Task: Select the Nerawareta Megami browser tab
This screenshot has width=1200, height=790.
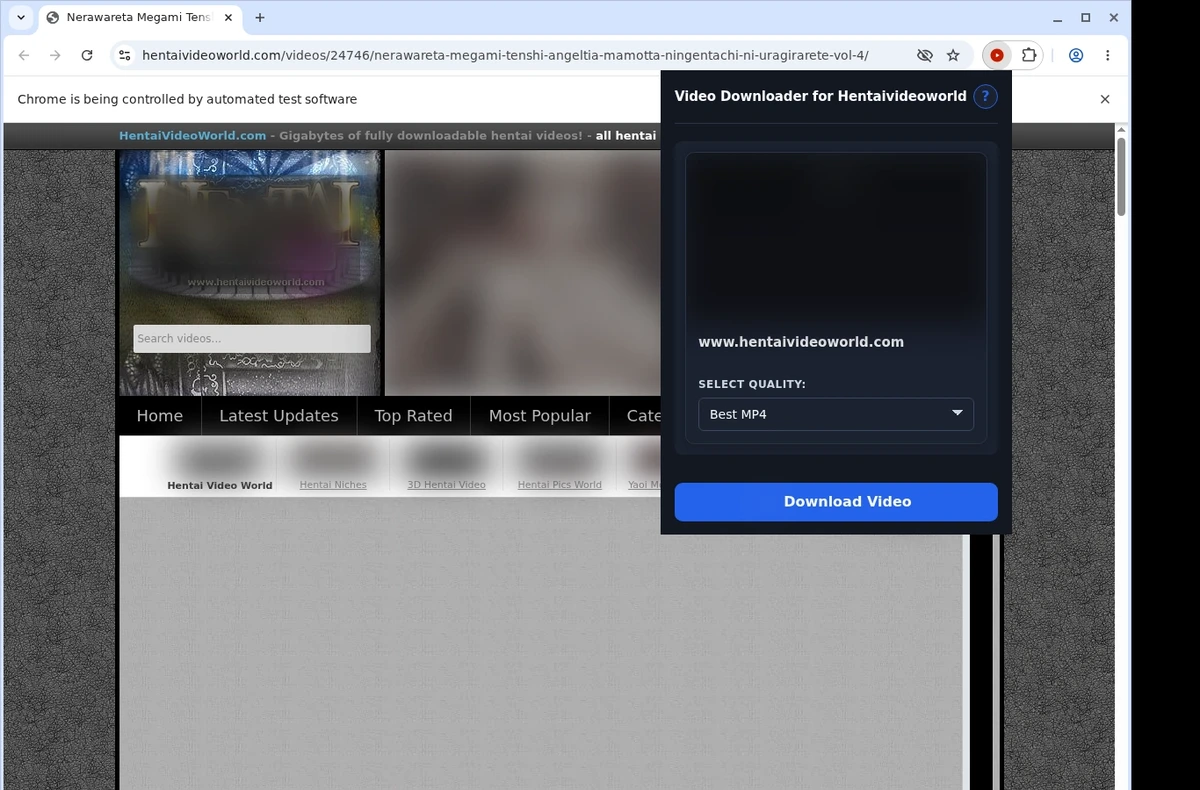Action: point(138,18)
